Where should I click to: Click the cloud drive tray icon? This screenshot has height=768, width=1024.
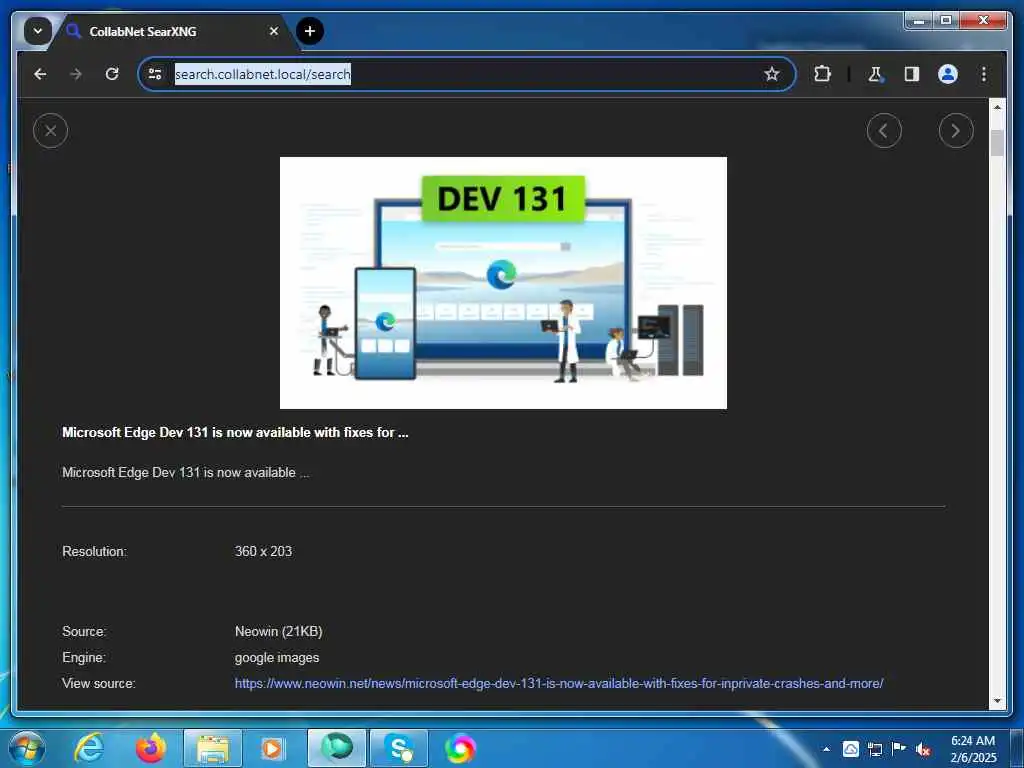click(x=850, y=749)
